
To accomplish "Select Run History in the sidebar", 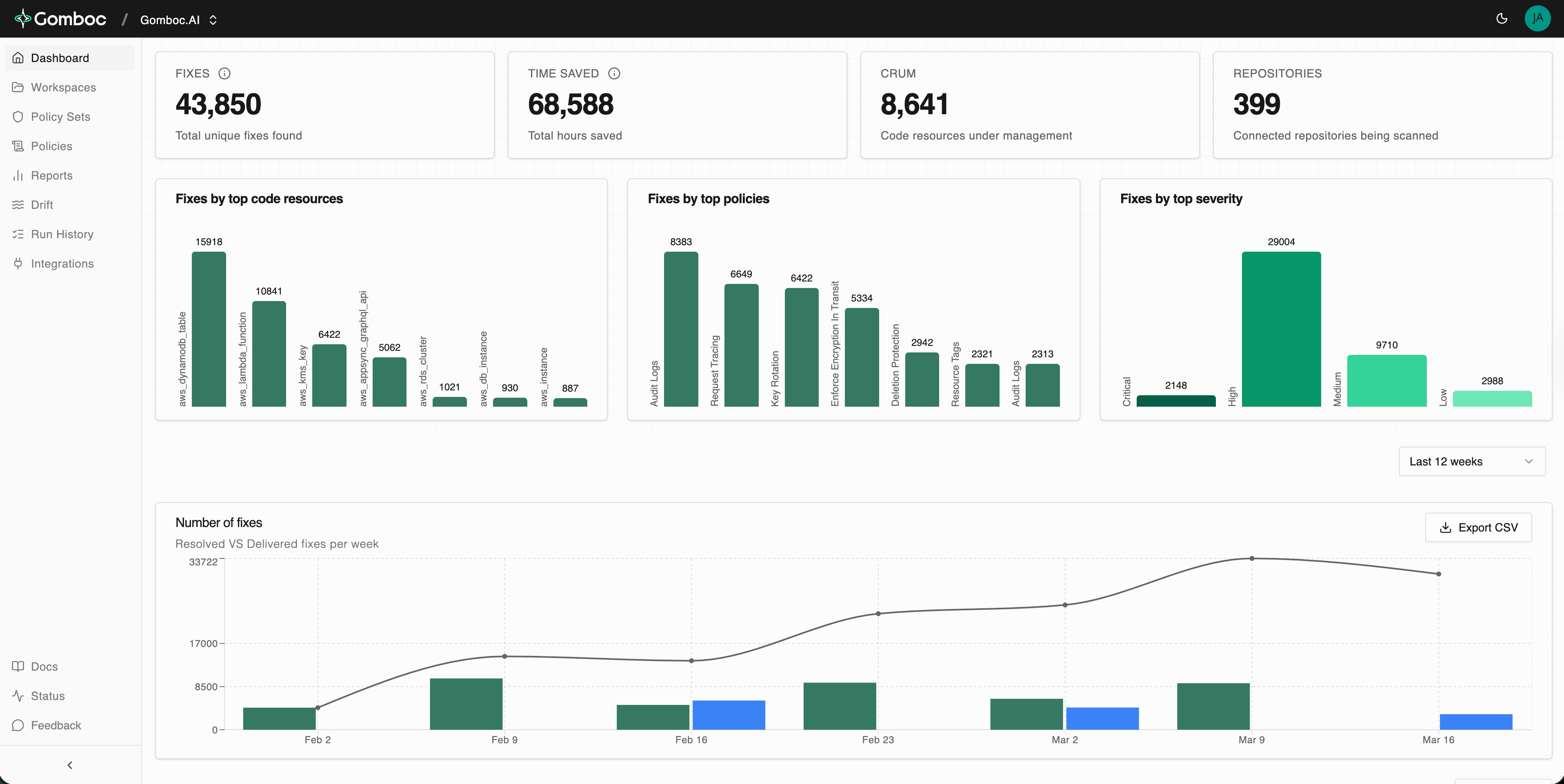I will tap(62, 234).
